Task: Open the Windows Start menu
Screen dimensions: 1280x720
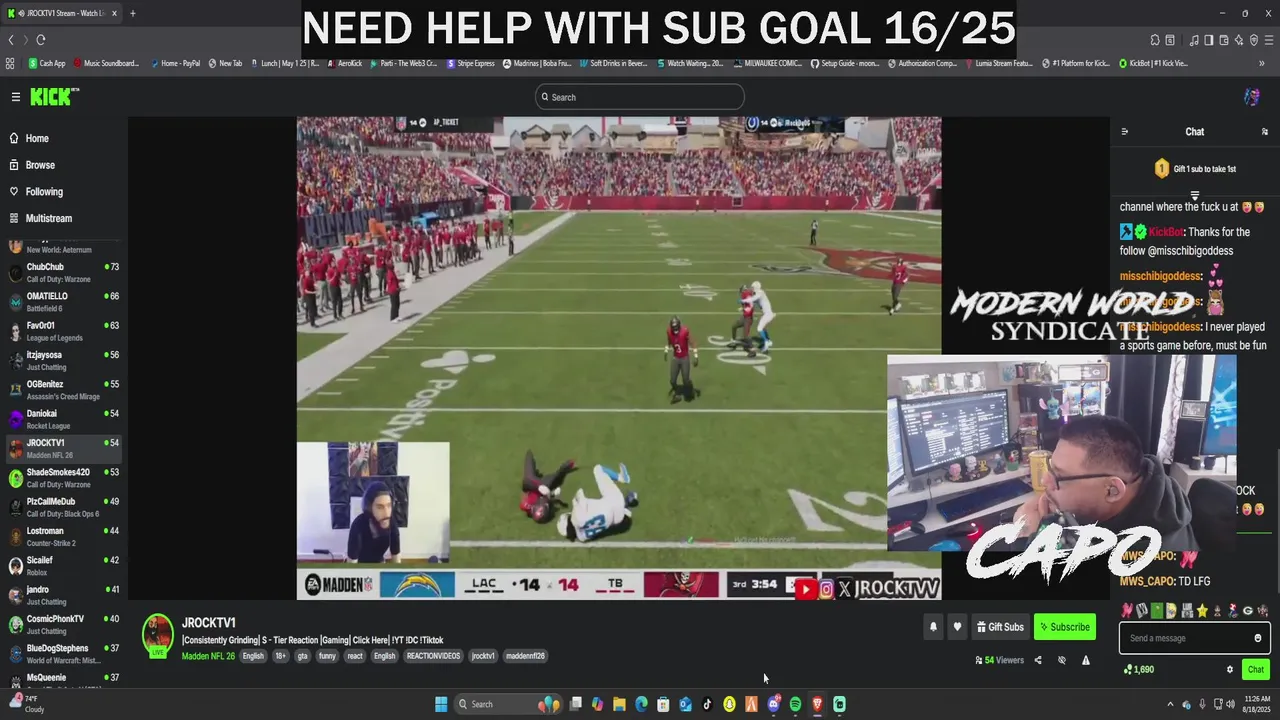Action: [x=441, y=704]
